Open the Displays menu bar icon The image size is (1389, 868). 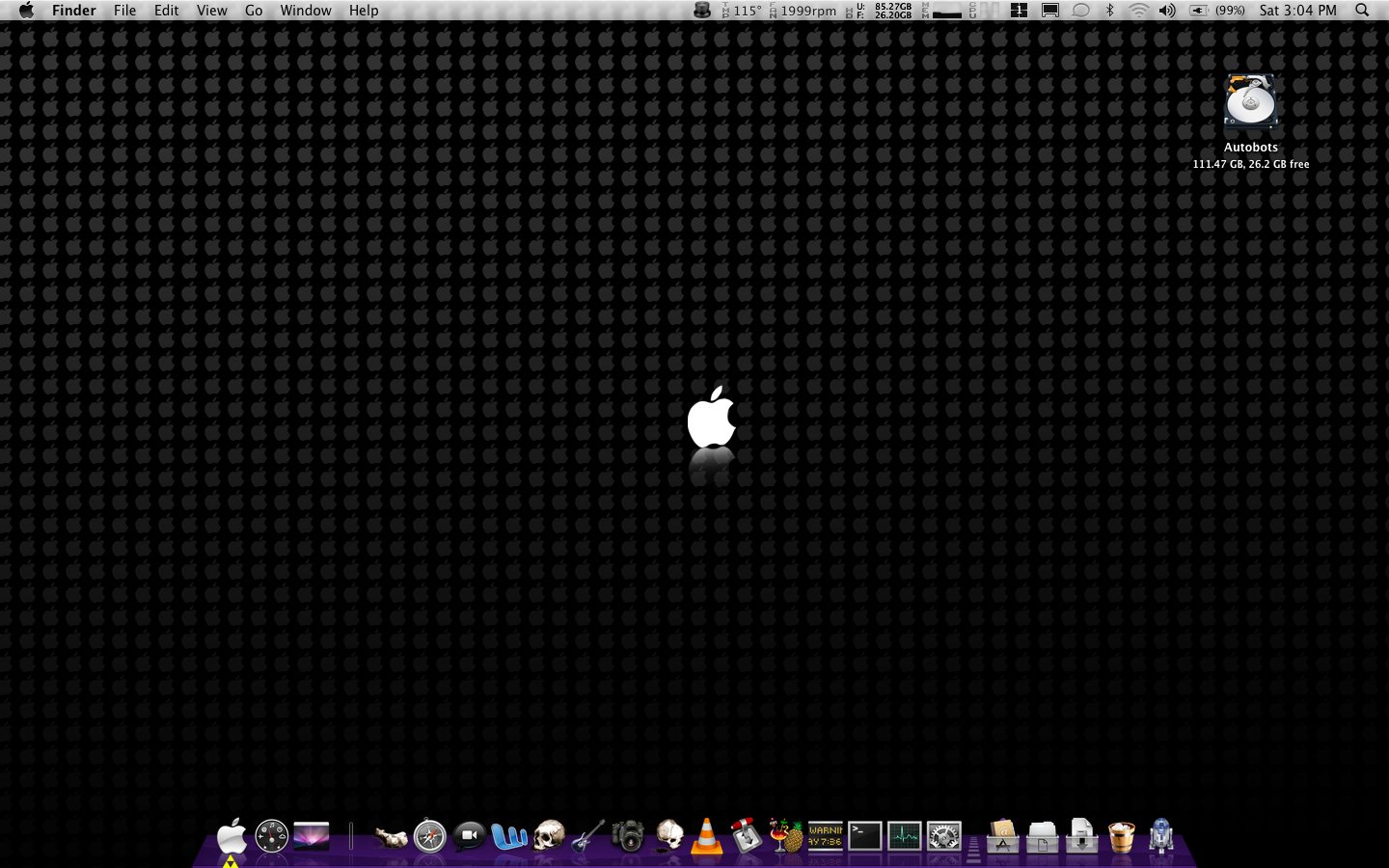click(1050, 11)
